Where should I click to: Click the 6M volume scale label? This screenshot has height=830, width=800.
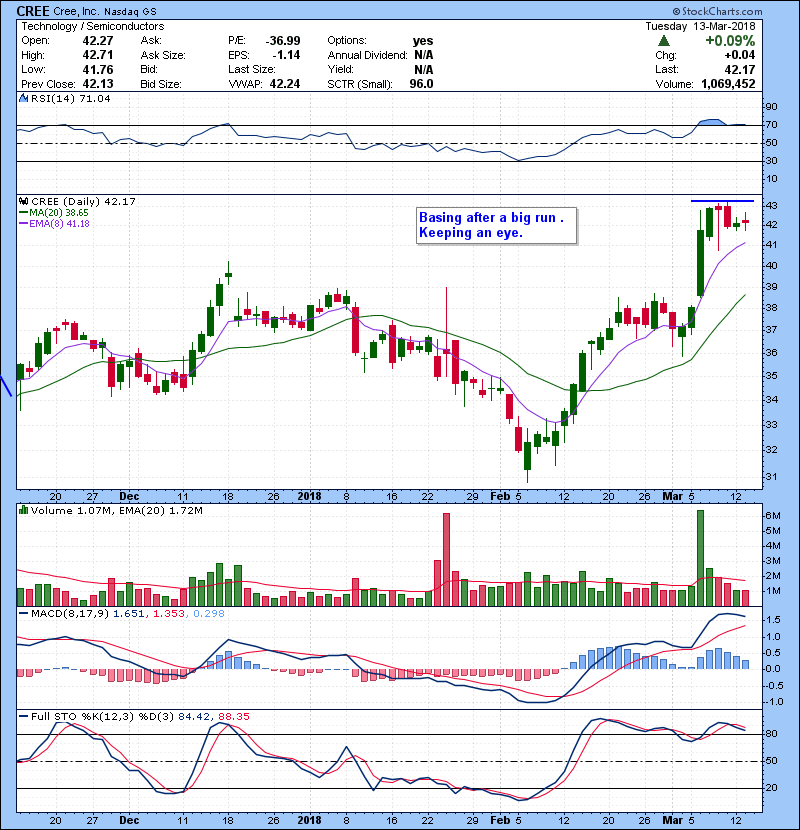pyautogui.click(x=773, y=516)
